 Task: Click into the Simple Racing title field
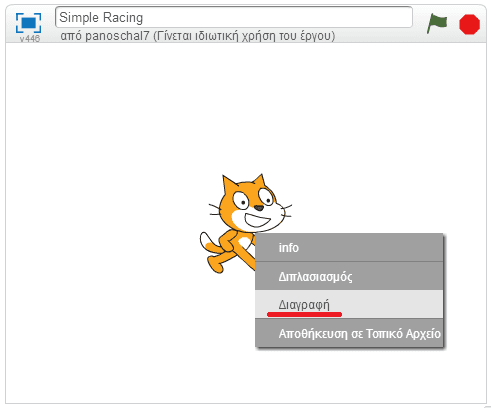pyautogui.click(x=234, y=17)
